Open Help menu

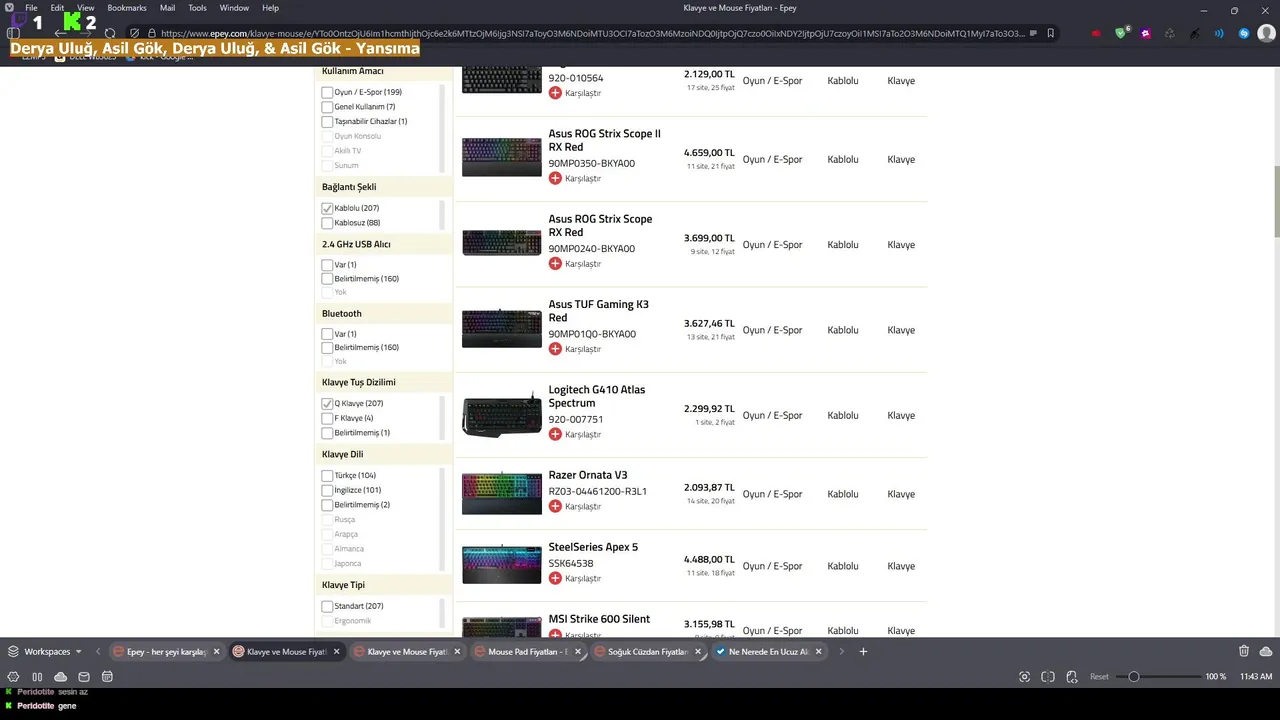coord(270,8)
